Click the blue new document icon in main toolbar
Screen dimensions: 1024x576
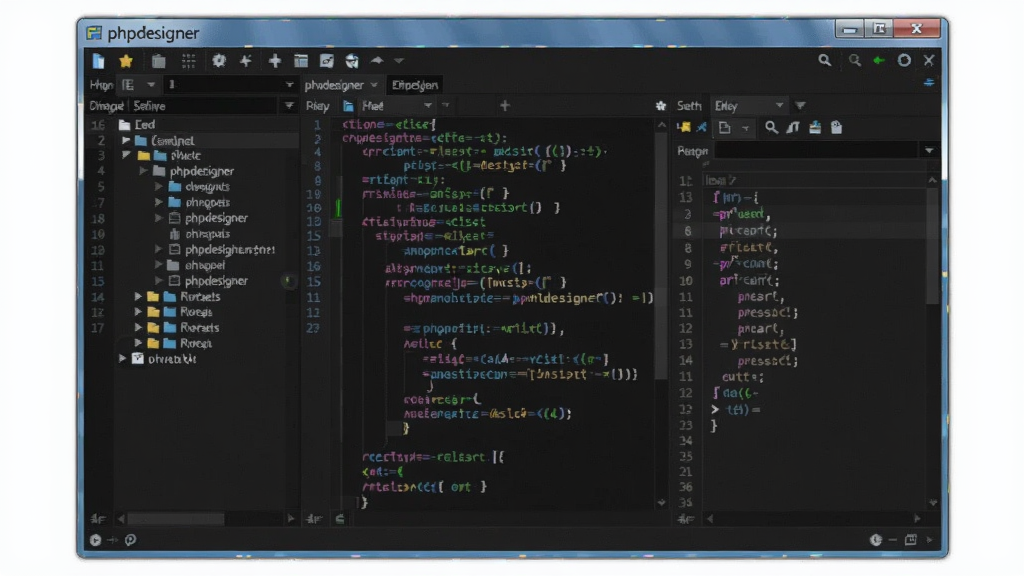click(x=98, y=61)
